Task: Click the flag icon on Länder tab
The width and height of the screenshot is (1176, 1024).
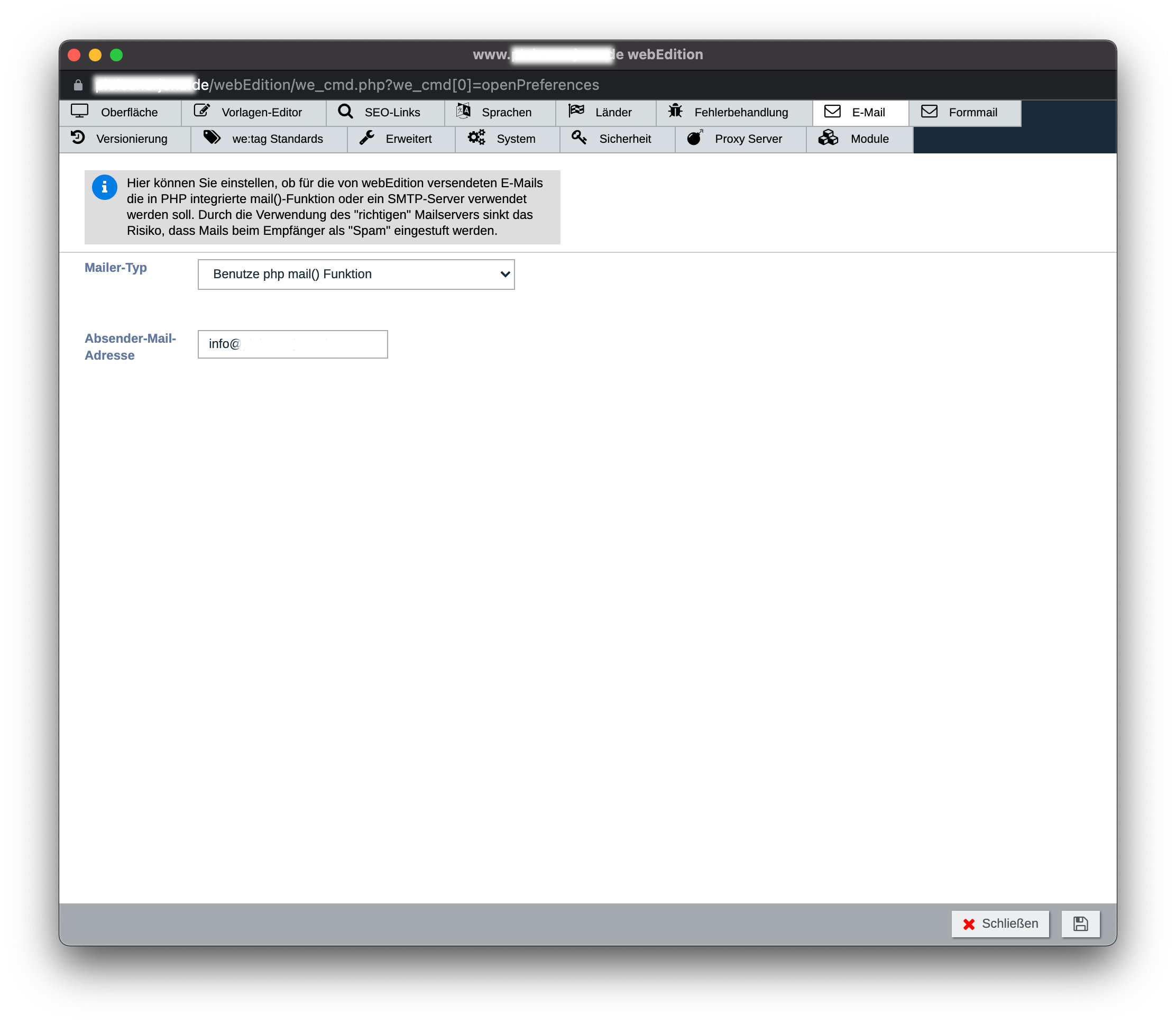Action: click(576, 111)
